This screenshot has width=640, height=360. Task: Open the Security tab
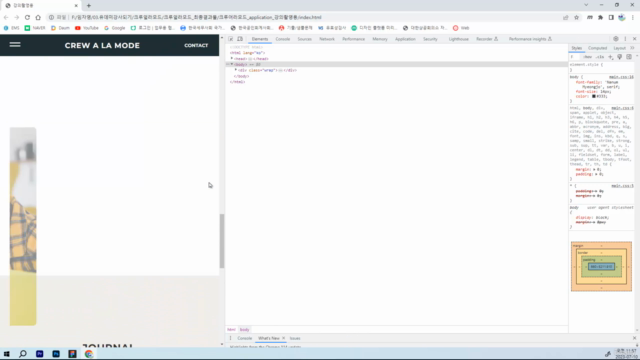coord(430,39)
